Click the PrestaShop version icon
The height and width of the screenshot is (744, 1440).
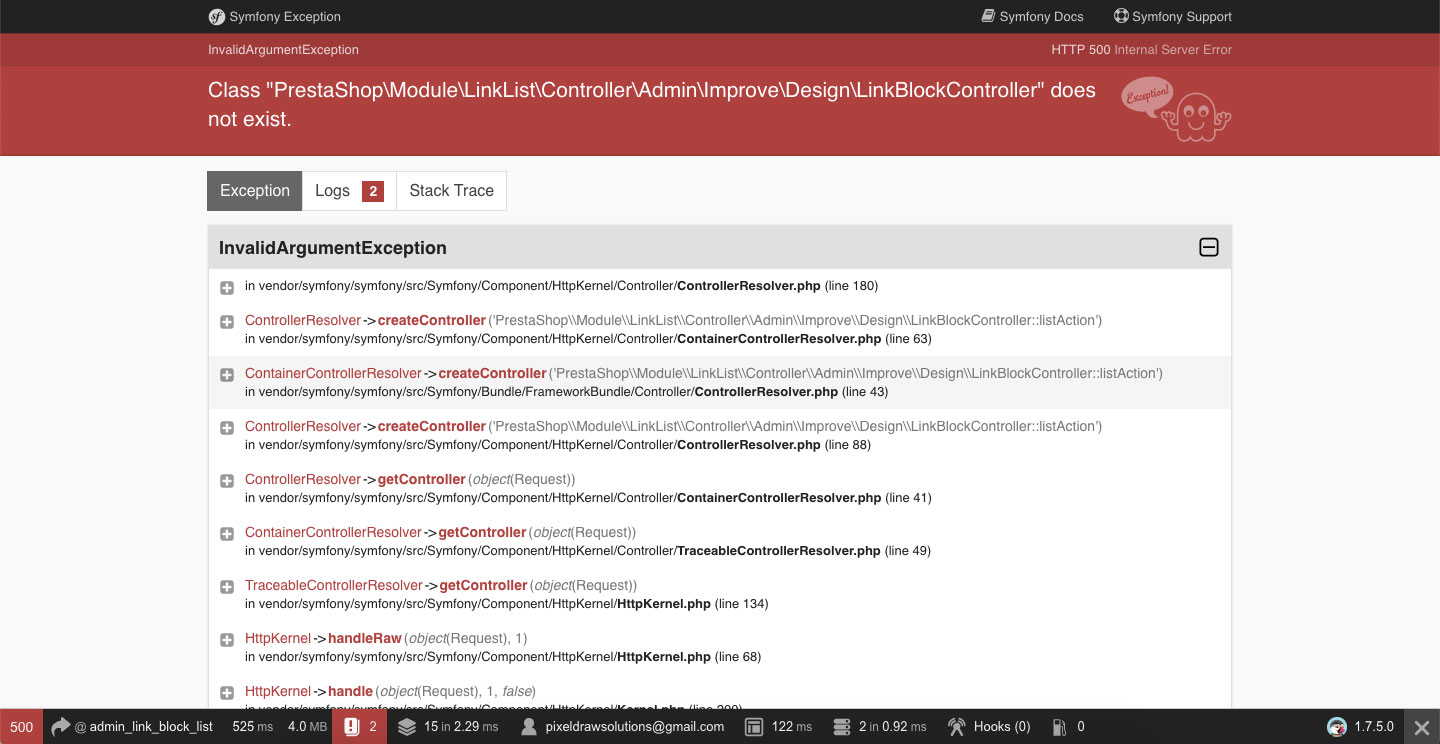(x=1336, y=727)
